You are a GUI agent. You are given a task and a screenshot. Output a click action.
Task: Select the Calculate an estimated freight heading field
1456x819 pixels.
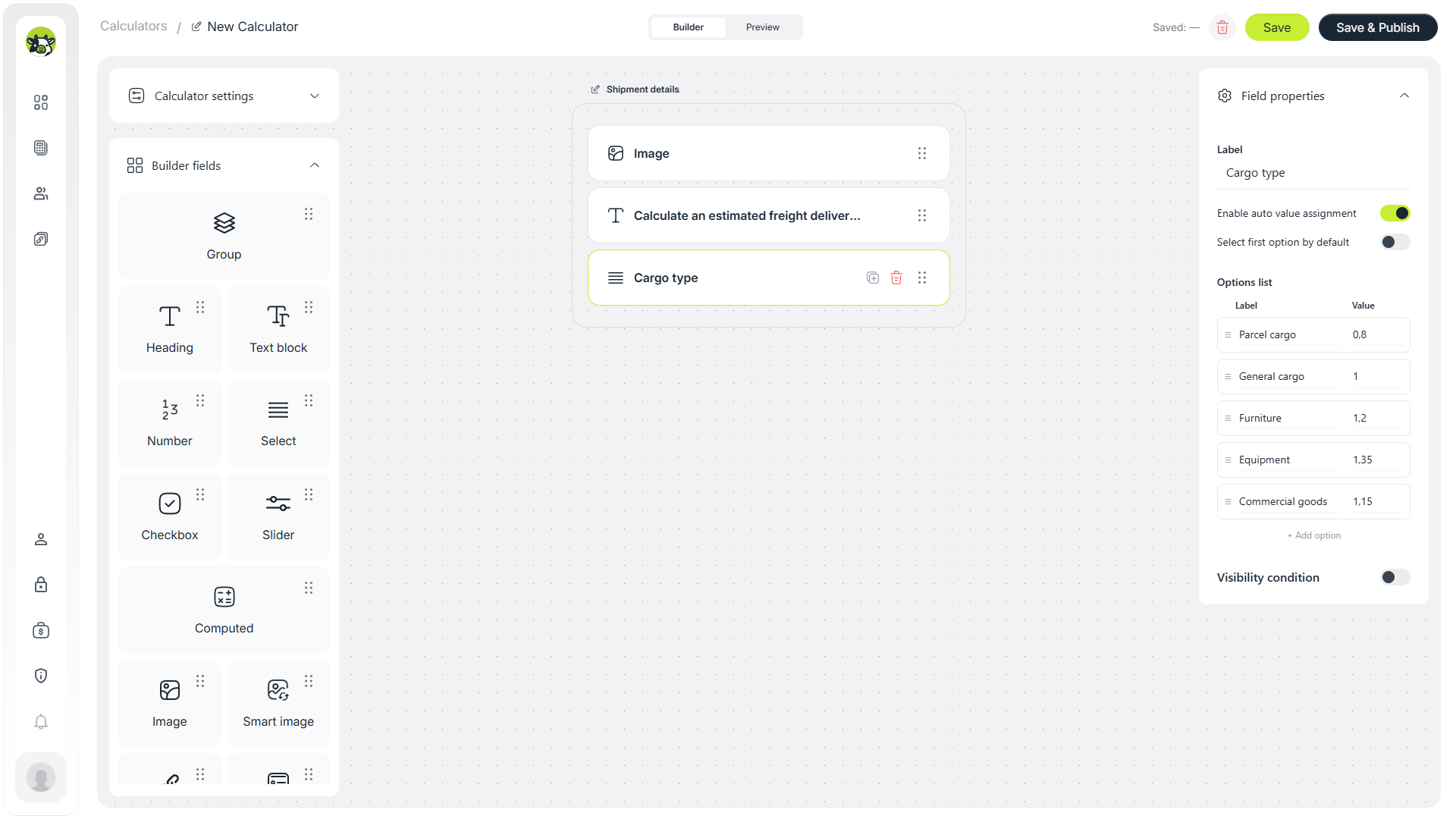pyautogui.click(x=768, y=215)
